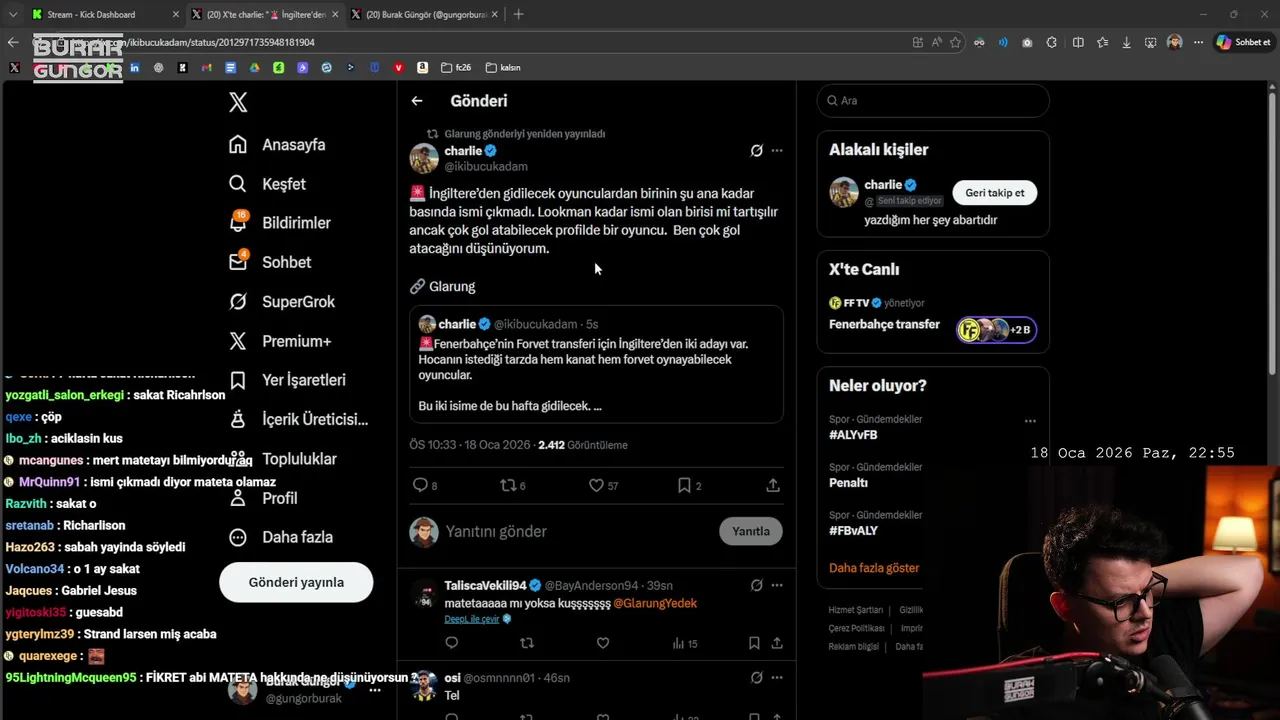Image resolution: width=1280 pixels, height=720 pixels.
Task: Open browser extensions puzzle icon
Action: (x=1052, y=42)
